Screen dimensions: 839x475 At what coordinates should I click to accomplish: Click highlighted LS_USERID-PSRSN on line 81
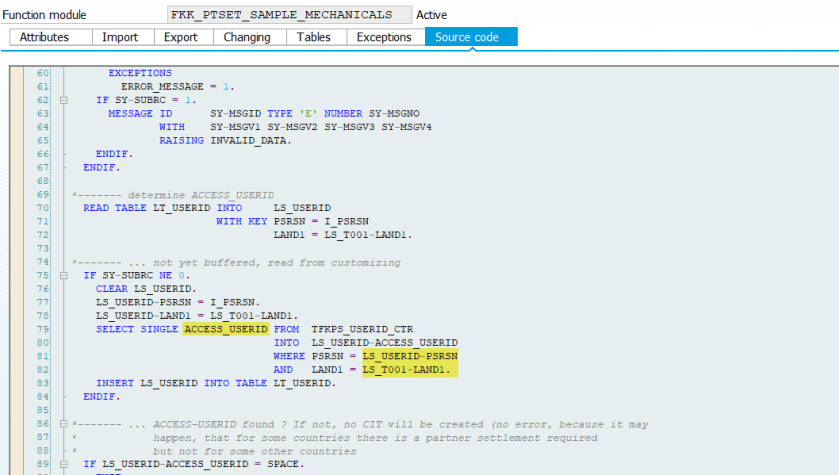(x=410, y=356)
